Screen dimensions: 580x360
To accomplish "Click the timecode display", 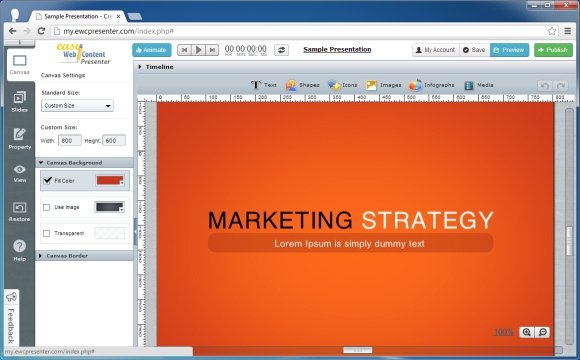I will click(246, 50).
